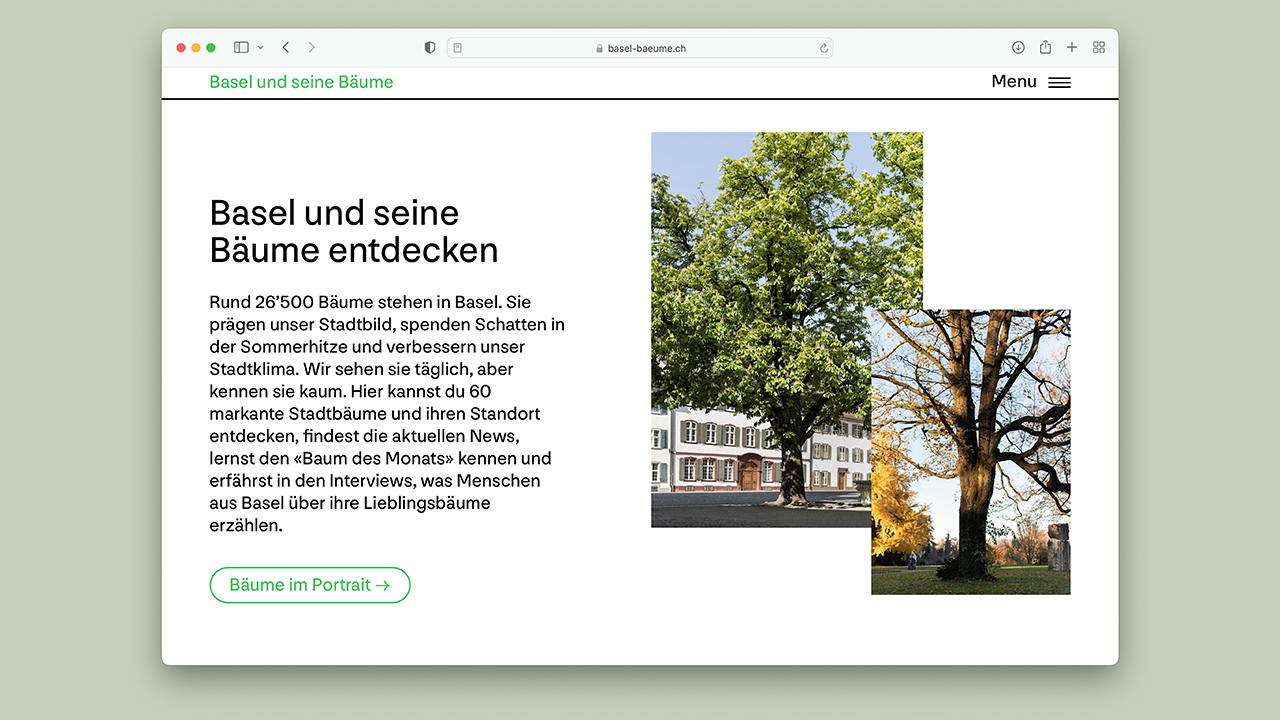Click the basel-baeume.ch address field
The width and height of the screenshot is (1280, 720).
pyautogui.click(x=640, y=48)
